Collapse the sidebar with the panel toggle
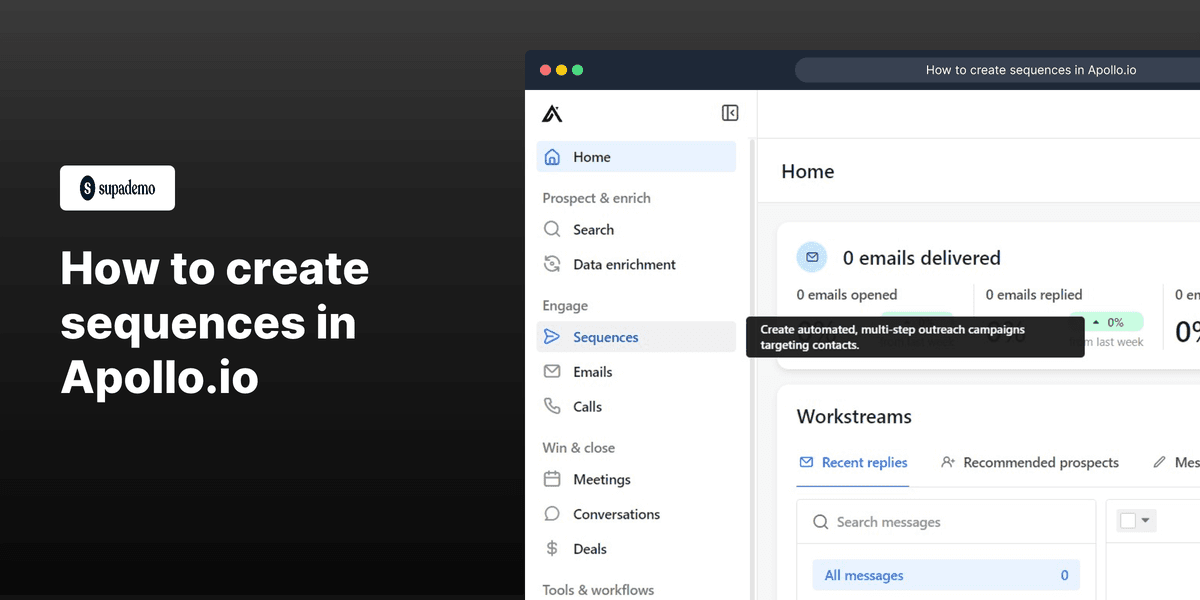The image size is (1200, 600). coord(730,113)
